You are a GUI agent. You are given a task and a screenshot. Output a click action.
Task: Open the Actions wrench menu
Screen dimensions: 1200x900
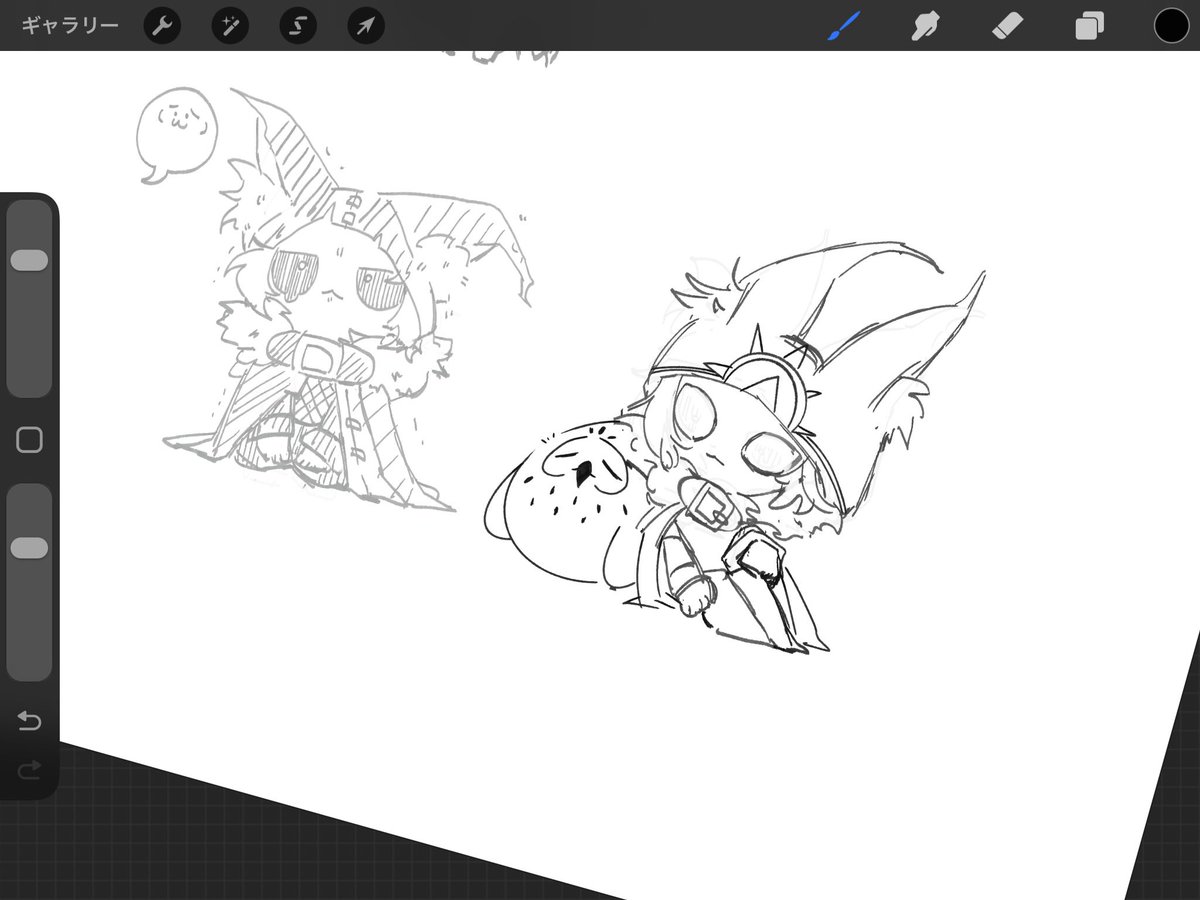coord(162,25)
